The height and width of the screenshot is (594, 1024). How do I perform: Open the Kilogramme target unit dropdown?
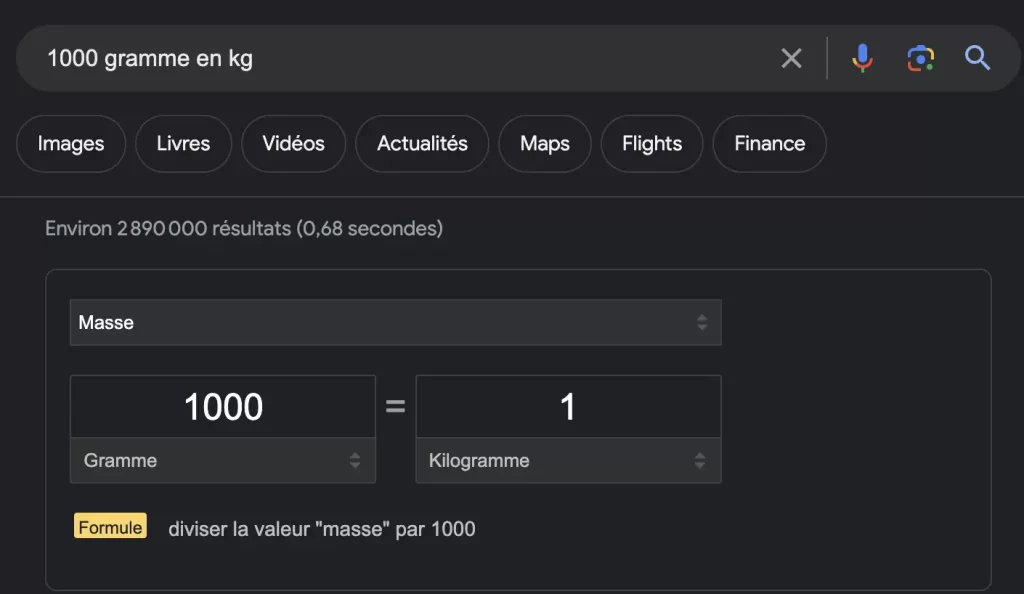[568, 461]
